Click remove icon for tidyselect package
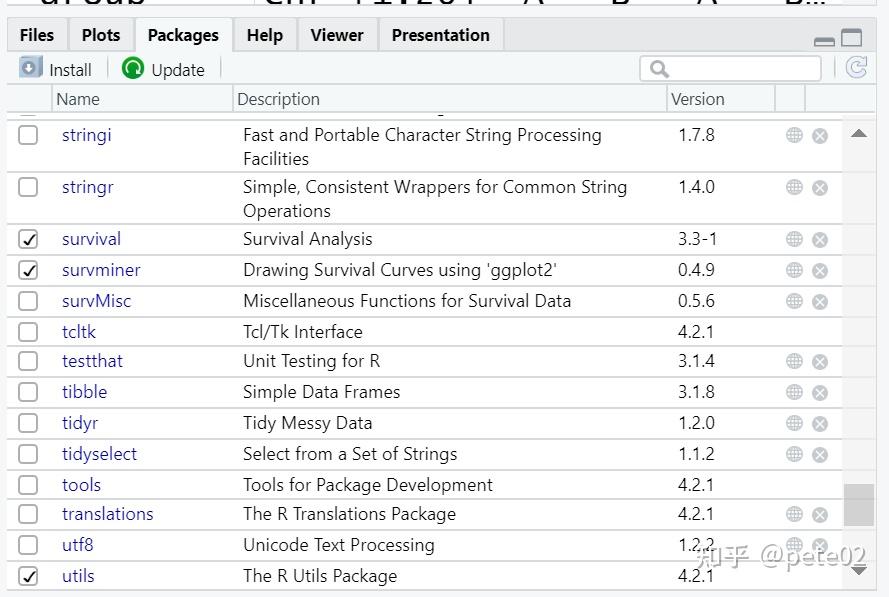The width and height of the screenshot is (889, 597). pos(820,455)
